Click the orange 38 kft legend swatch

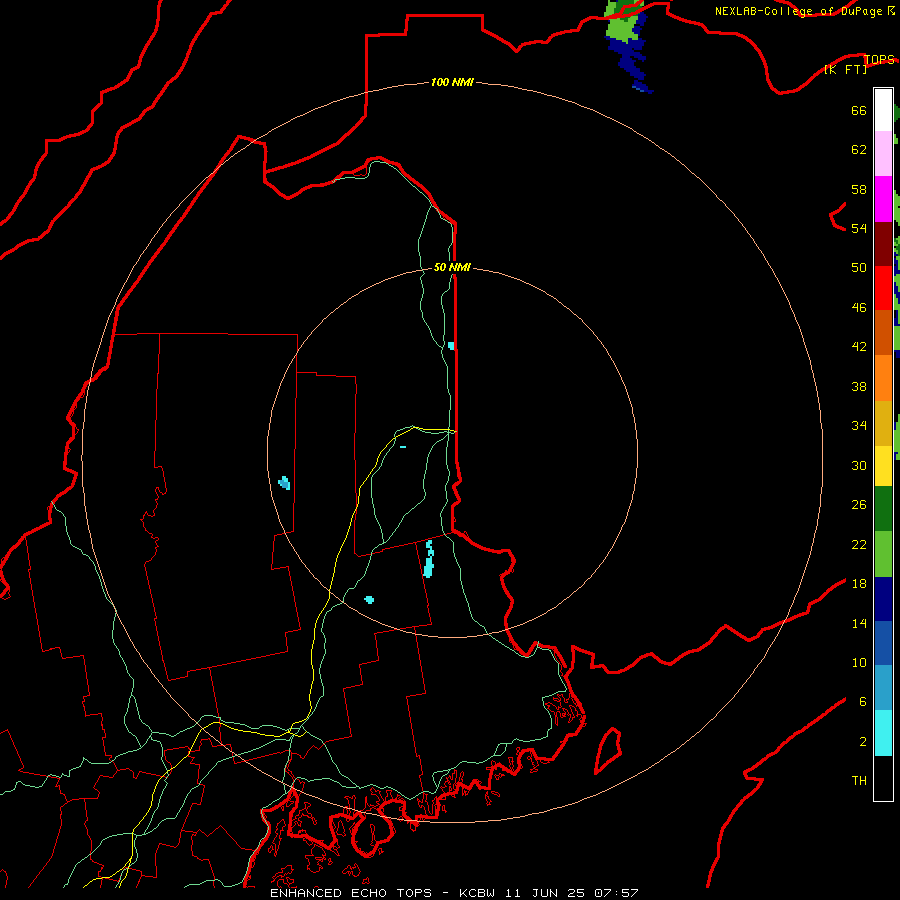pyautogui.click(x=883, y=378)
